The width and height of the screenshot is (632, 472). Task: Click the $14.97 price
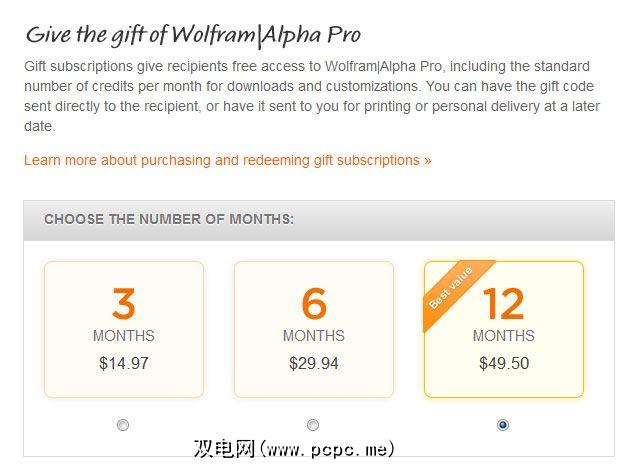point(124,363)
